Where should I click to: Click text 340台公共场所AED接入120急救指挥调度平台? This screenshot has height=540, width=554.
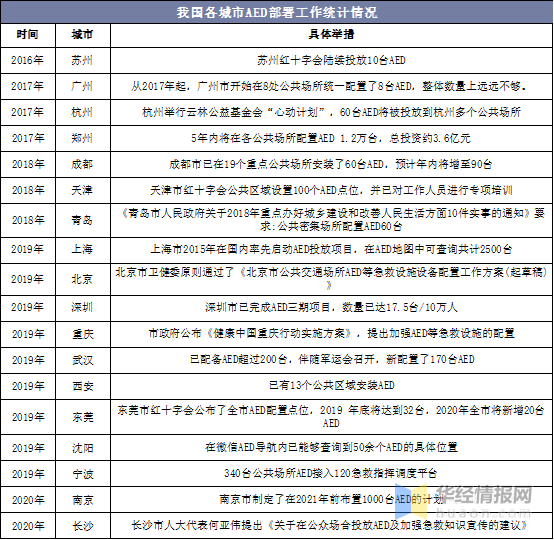tap(331, 473)
